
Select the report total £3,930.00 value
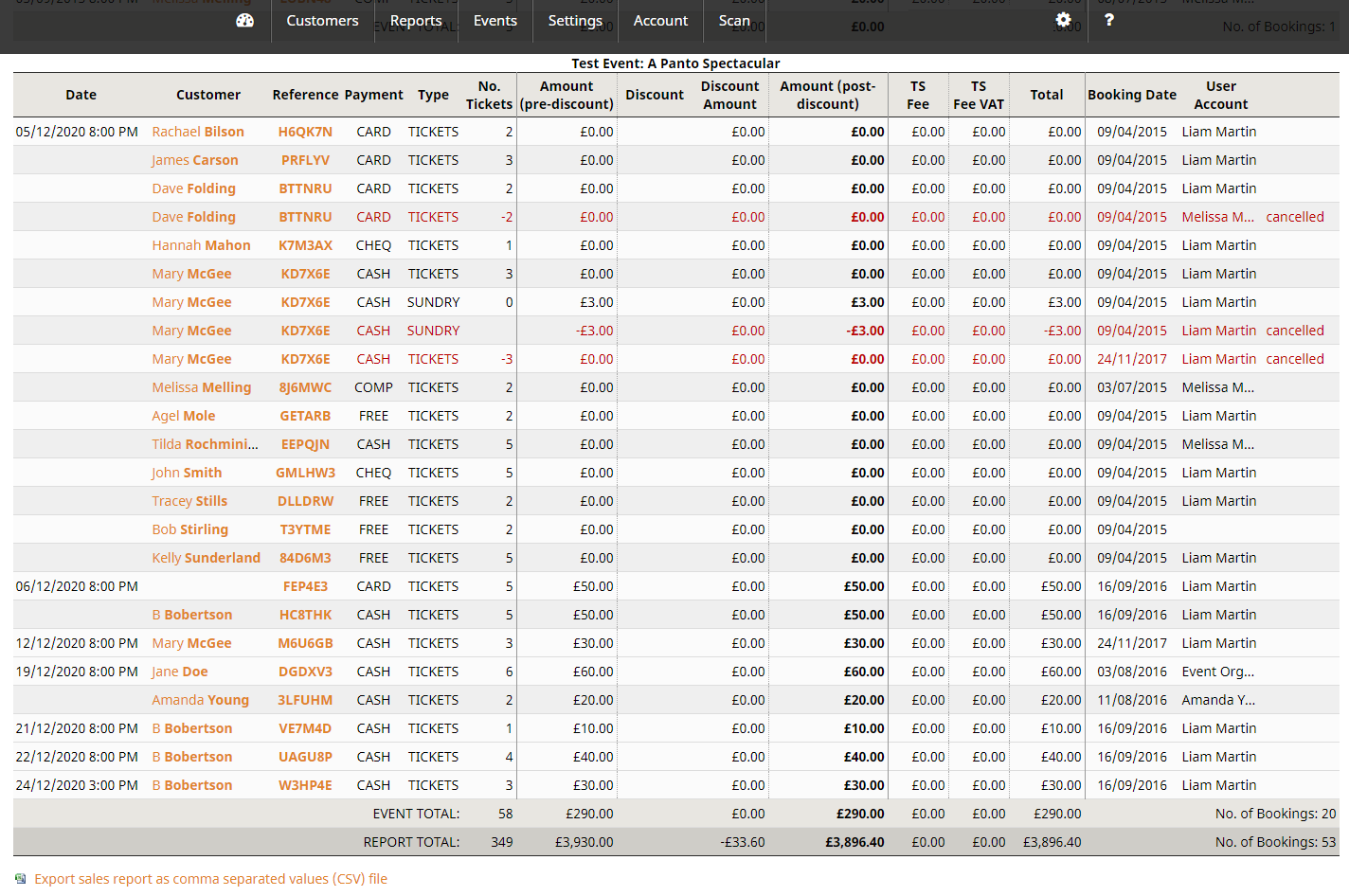[x=584, y=842]
